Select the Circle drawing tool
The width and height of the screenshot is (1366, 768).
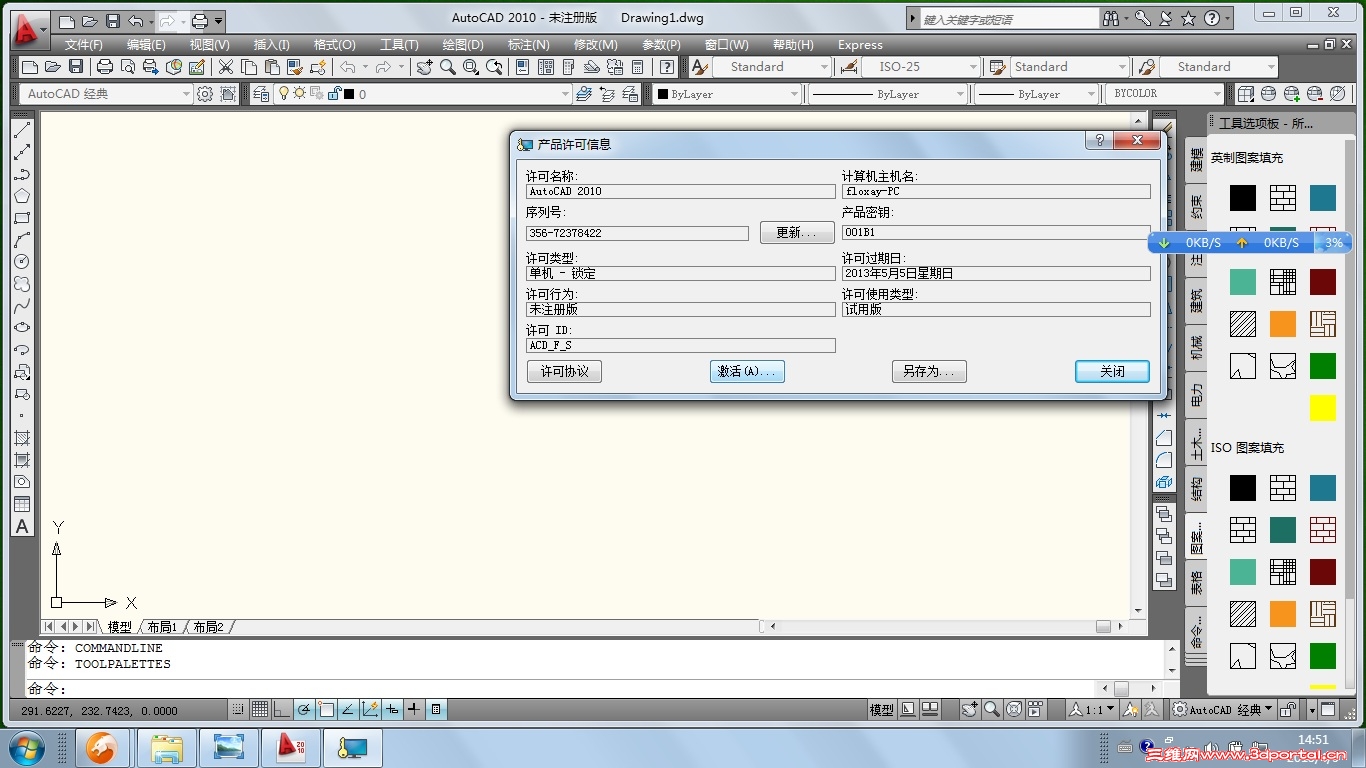22,262
